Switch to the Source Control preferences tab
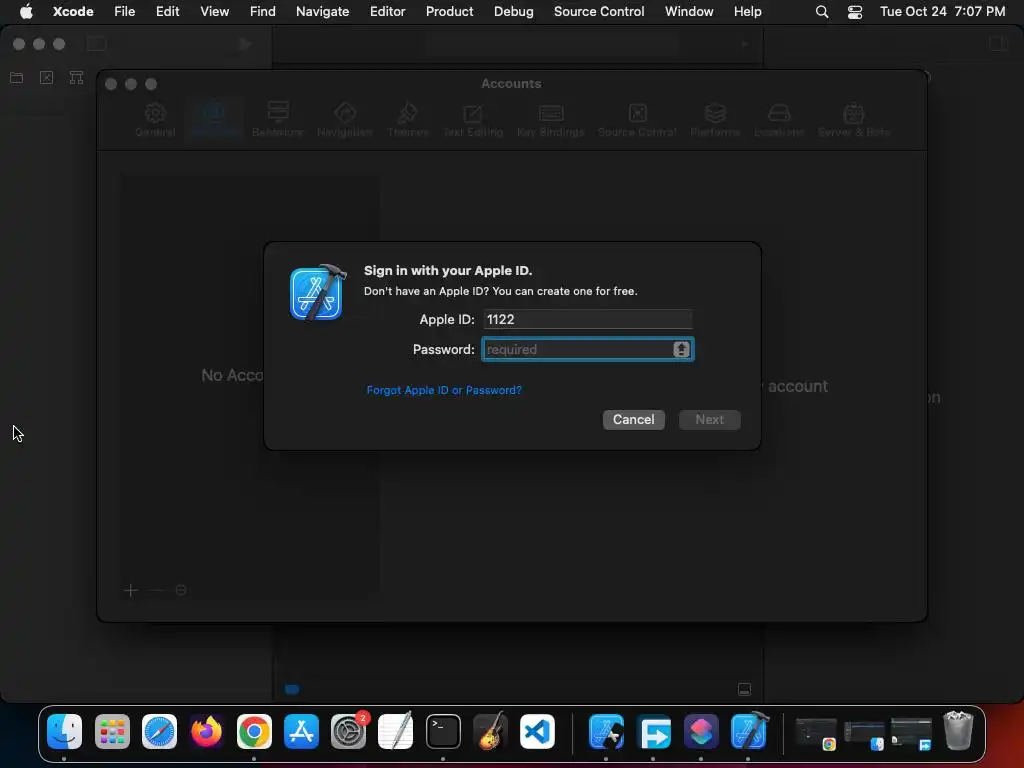This screenshot has width=1024, height=768. point(637,120)
